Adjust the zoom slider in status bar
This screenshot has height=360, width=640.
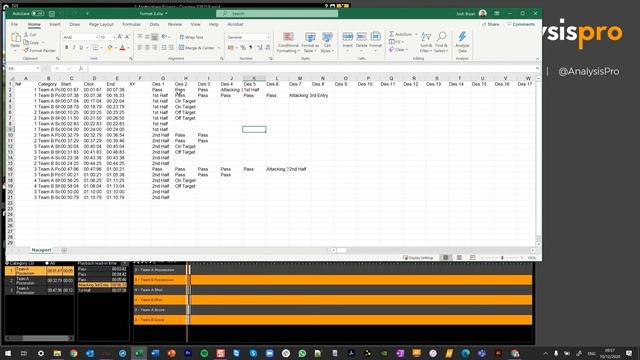tap(502, 258)
